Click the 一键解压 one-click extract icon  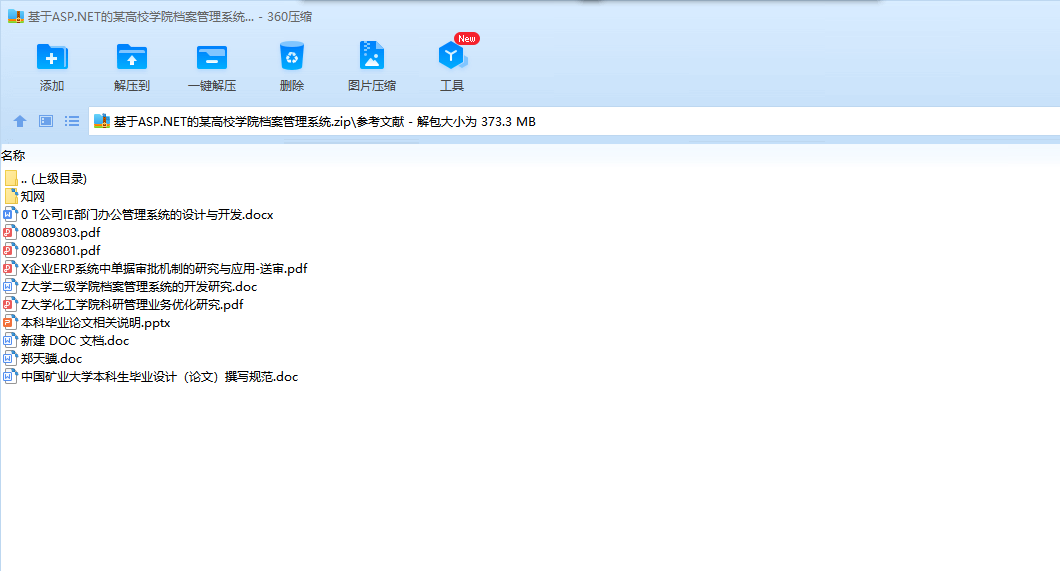pyautogui.click(x=212, y=57)
